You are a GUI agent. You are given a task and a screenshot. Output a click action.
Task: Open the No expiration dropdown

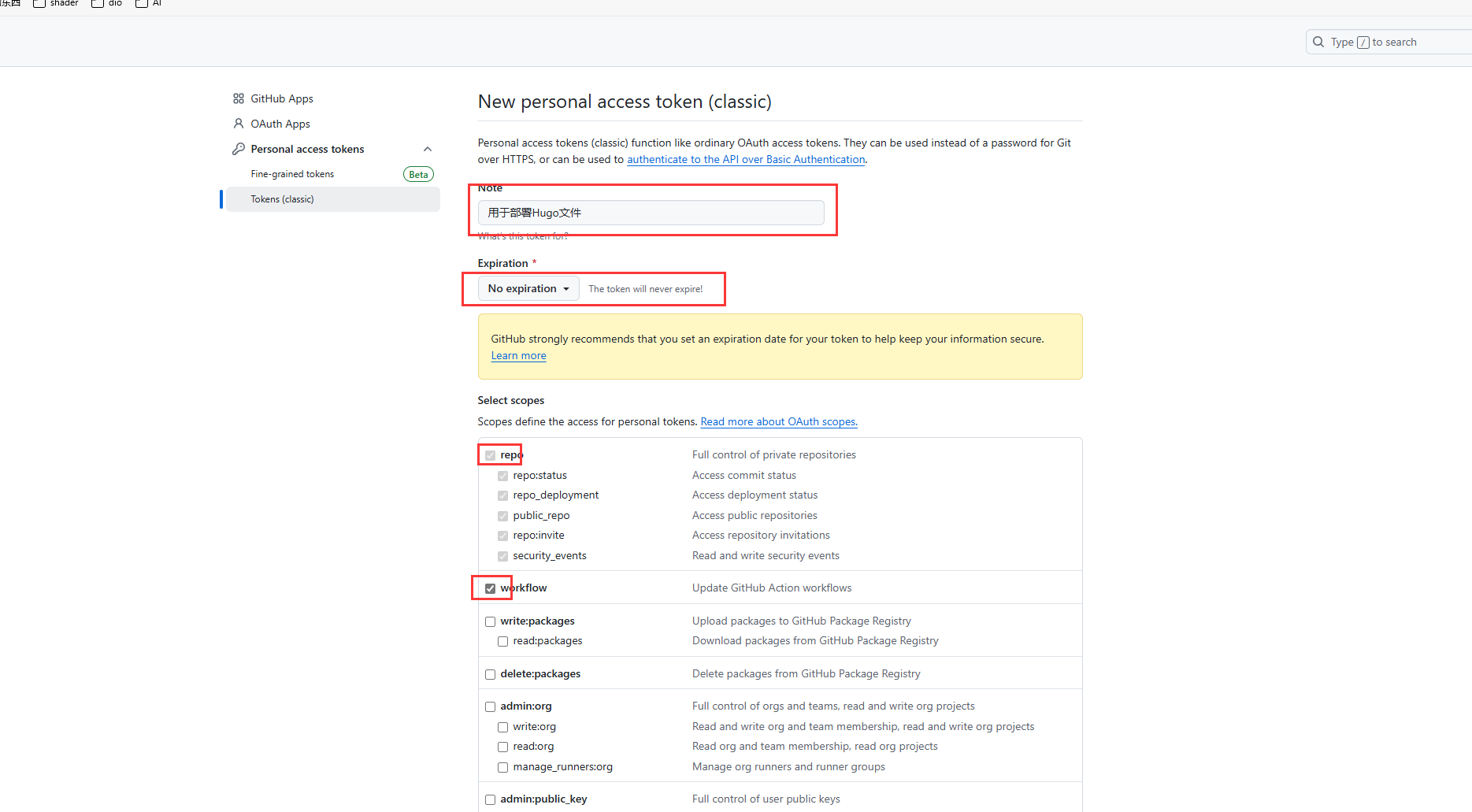click(528, 289)
